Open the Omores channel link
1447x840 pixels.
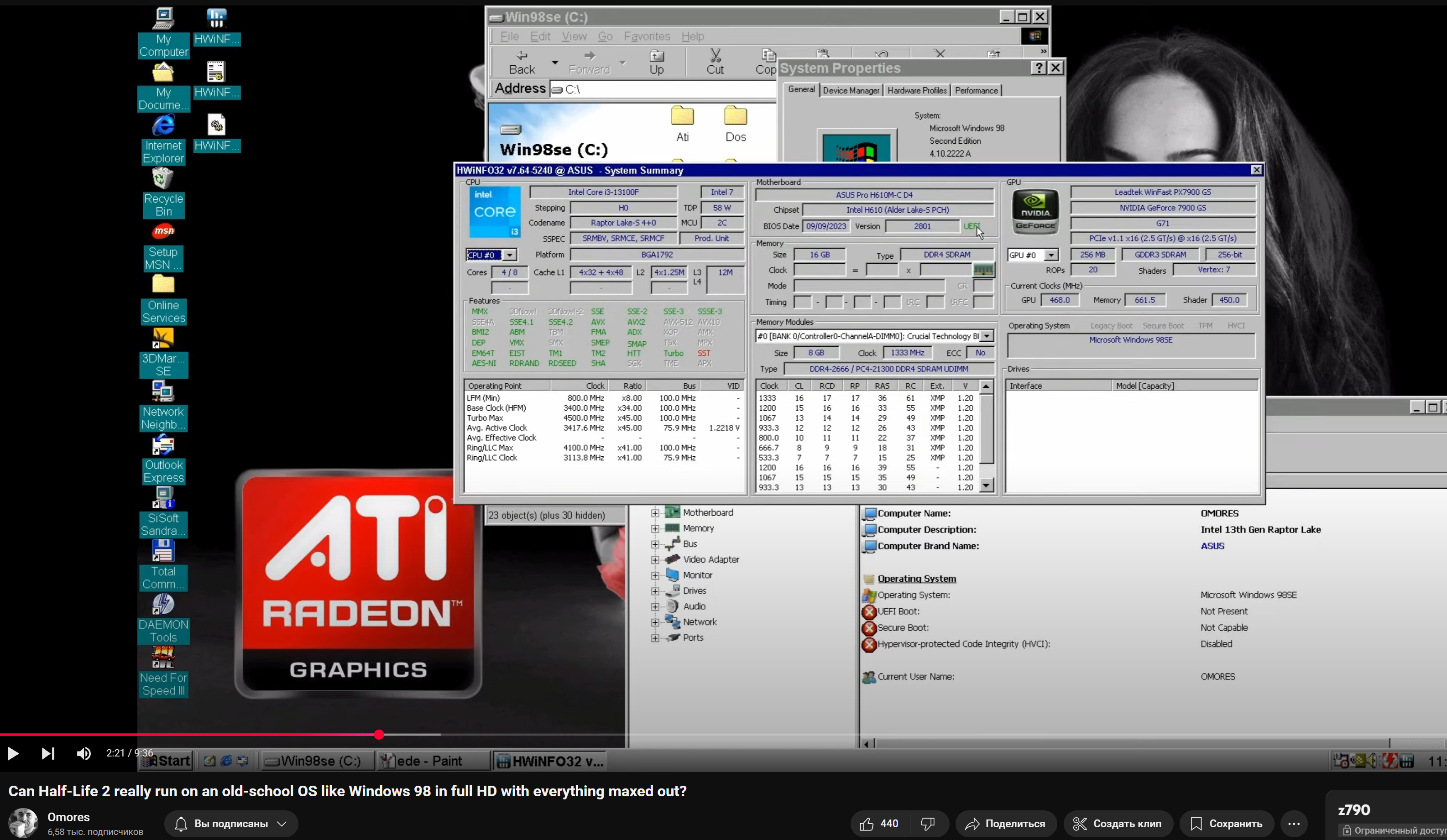pos(68,817)
